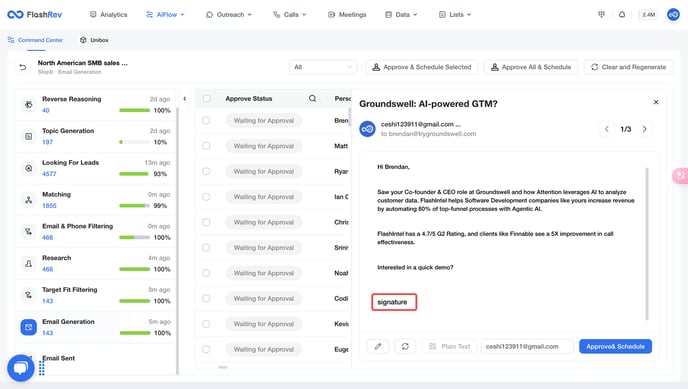
Task: Go to the next email arrow
Action: [x=645, y=129]
